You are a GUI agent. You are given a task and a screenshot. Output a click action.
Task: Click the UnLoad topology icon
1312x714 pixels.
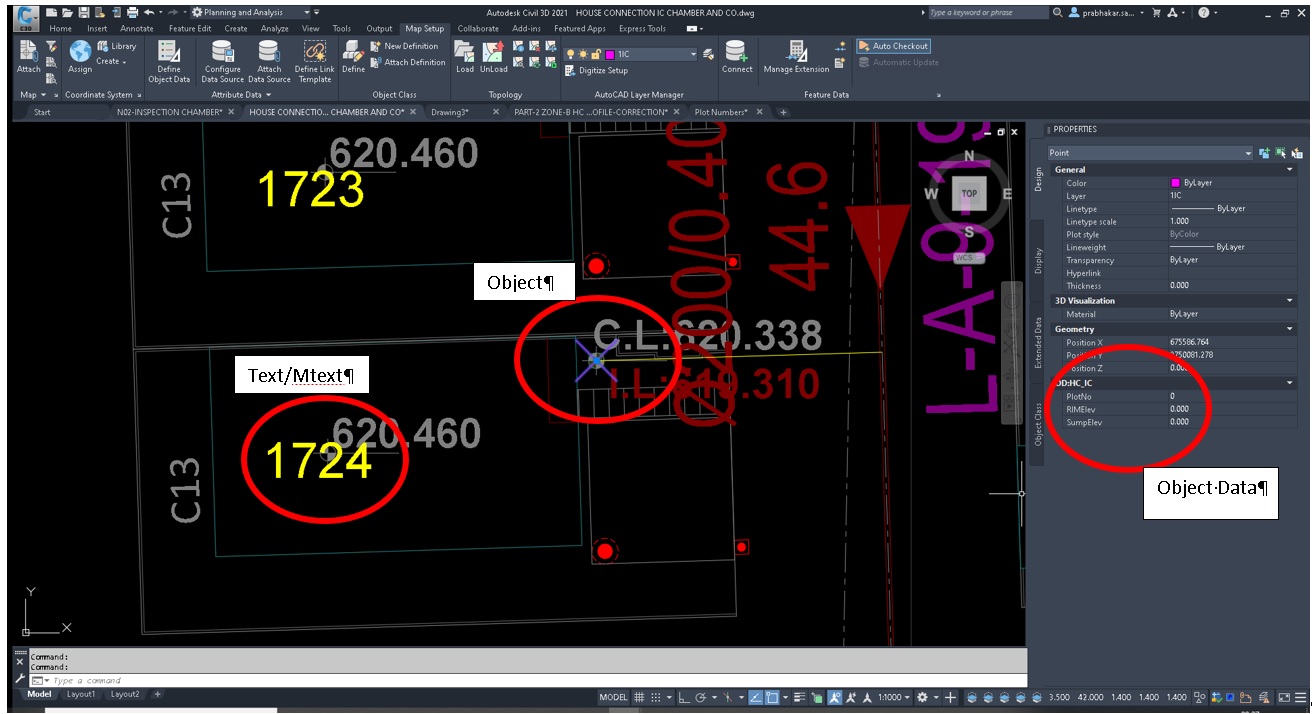click(x=493, y=51)
